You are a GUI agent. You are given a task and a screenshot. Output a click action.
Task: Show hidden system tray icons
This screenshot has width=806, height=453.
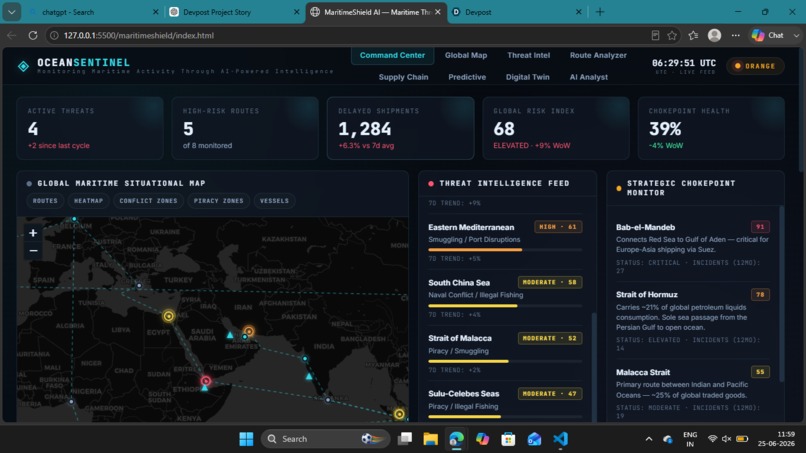[649, 439]
